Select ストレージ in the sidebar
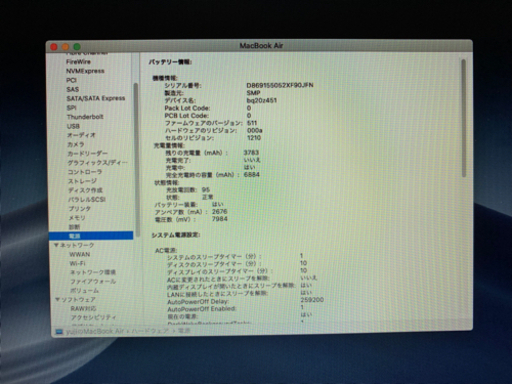The image size is (512, 384). point(82,181)
